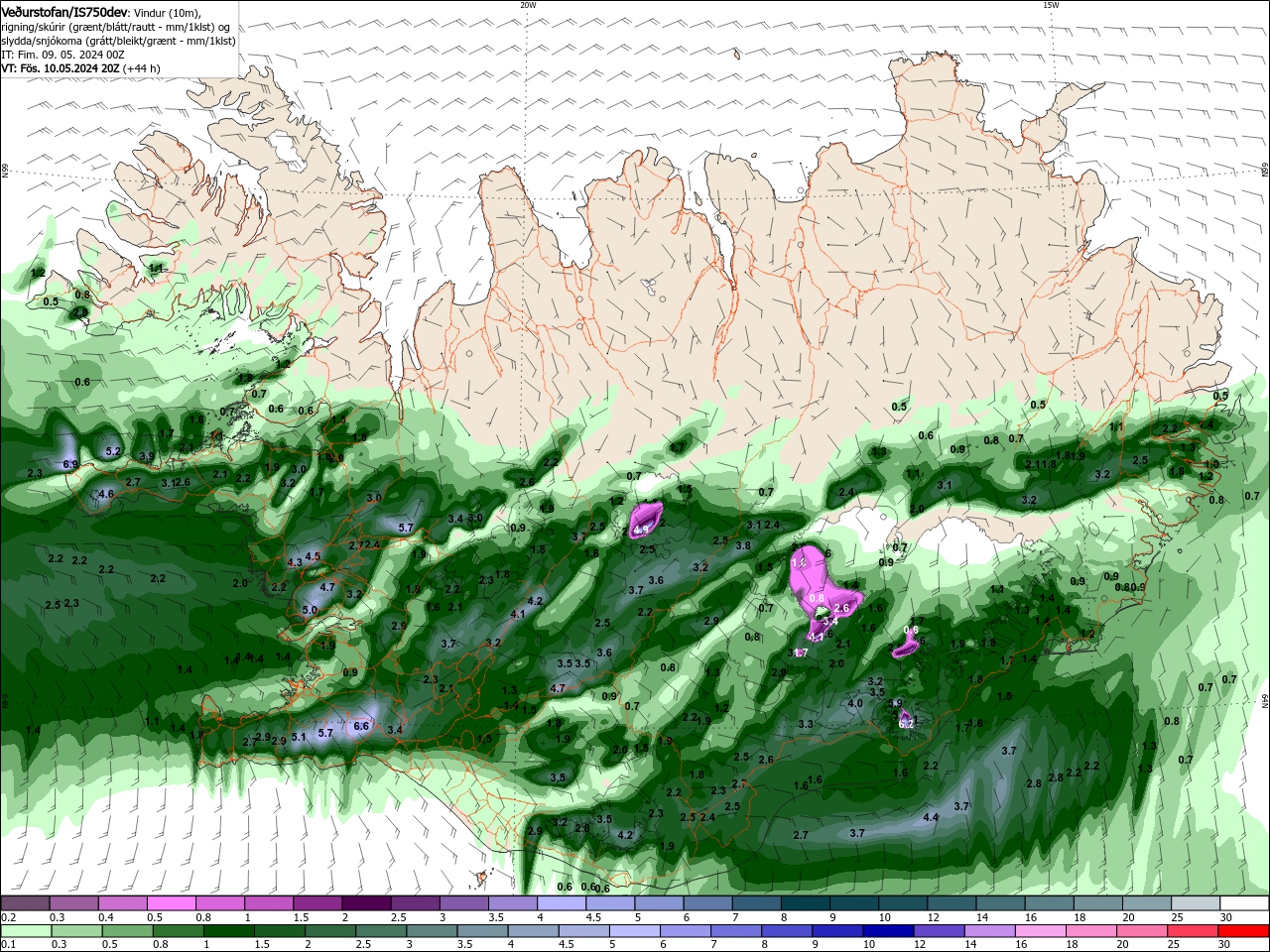Pick the crimson 25 swatch in lower legend

tap(1193, 931)
